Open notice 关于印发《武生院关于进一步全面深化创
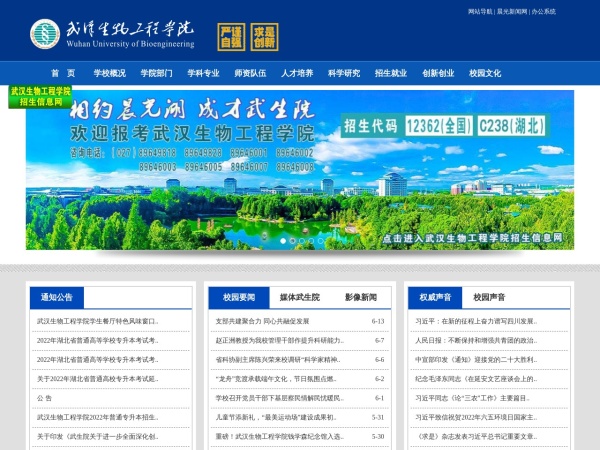The image size is (600, 450). click(x=98, y=436)
